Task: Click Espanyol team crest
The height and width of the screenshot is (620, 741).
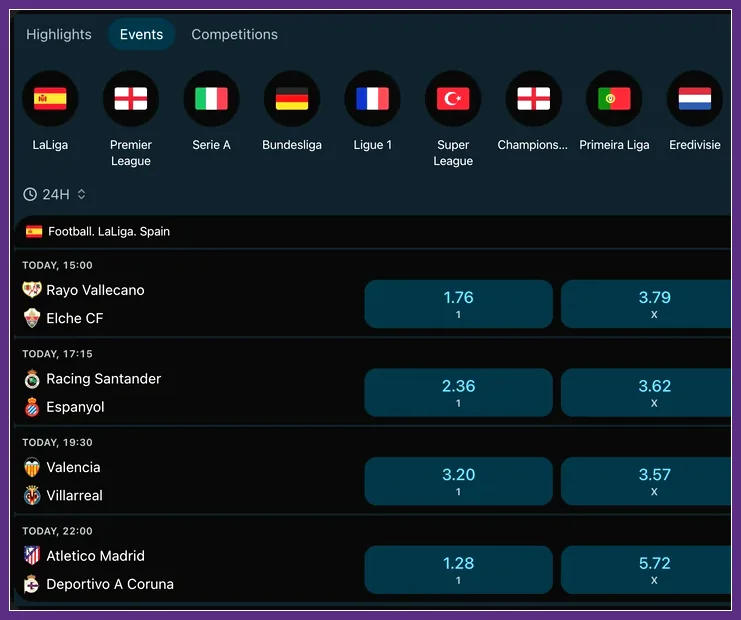Action: point(32,407)
